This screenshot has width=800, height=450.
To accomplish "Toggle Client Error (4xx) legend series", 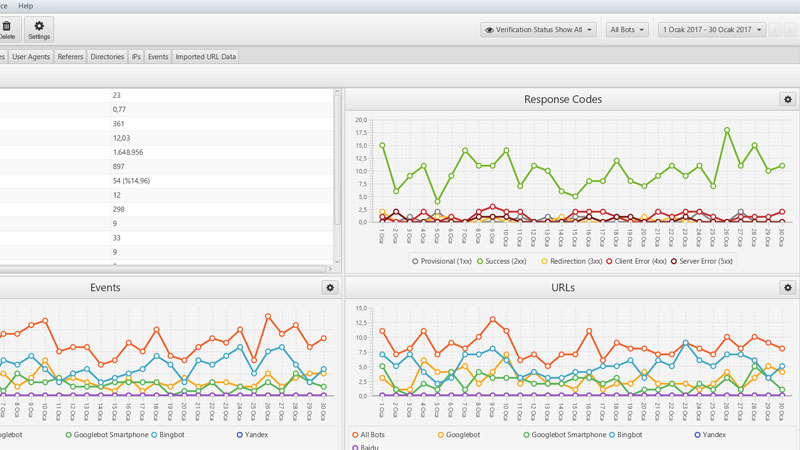I will point(636,261).
